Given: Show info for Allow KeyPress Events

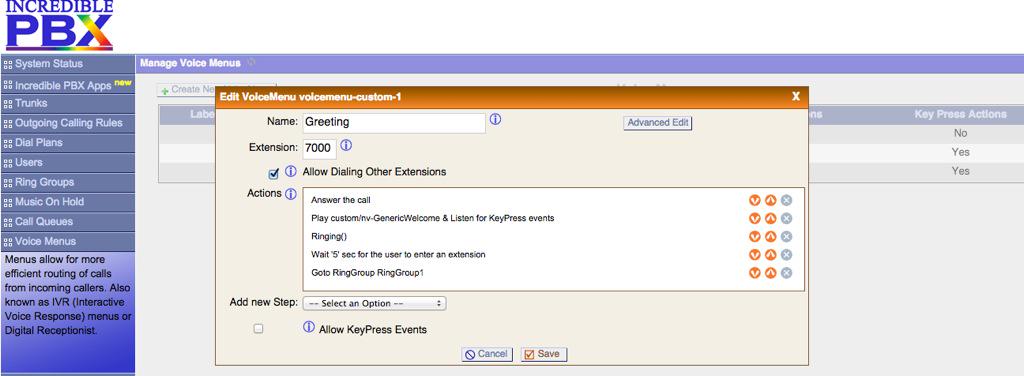Looking at the screenshot, I should [309, 327].
